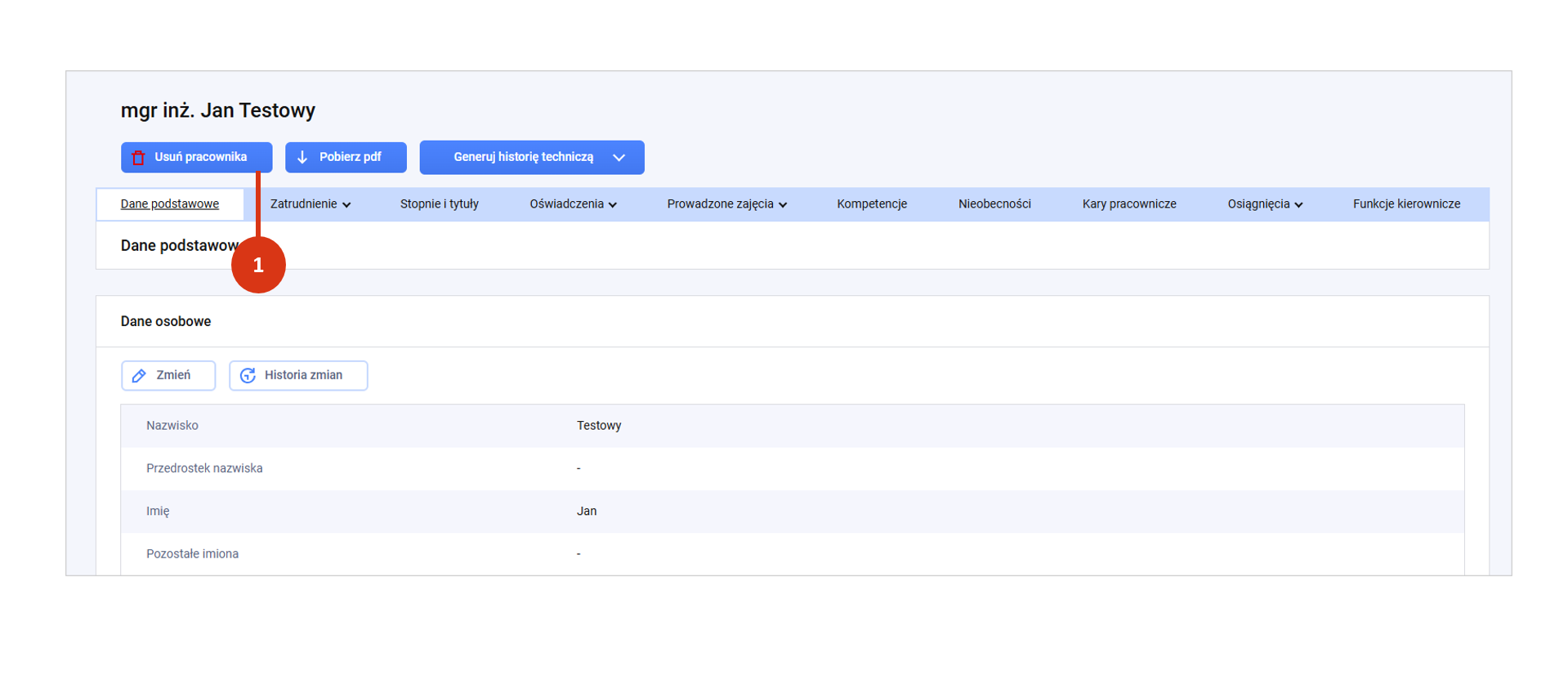Select the Prowadzone zajęcia tab label
Image resolution: width=1568 pixels, height=698 pixels.
coord(720,204)
